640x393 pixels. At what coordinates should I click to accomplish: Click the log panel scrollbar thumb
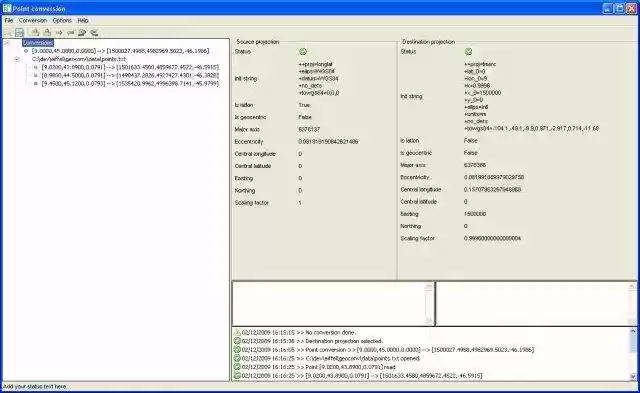[633, 342]
